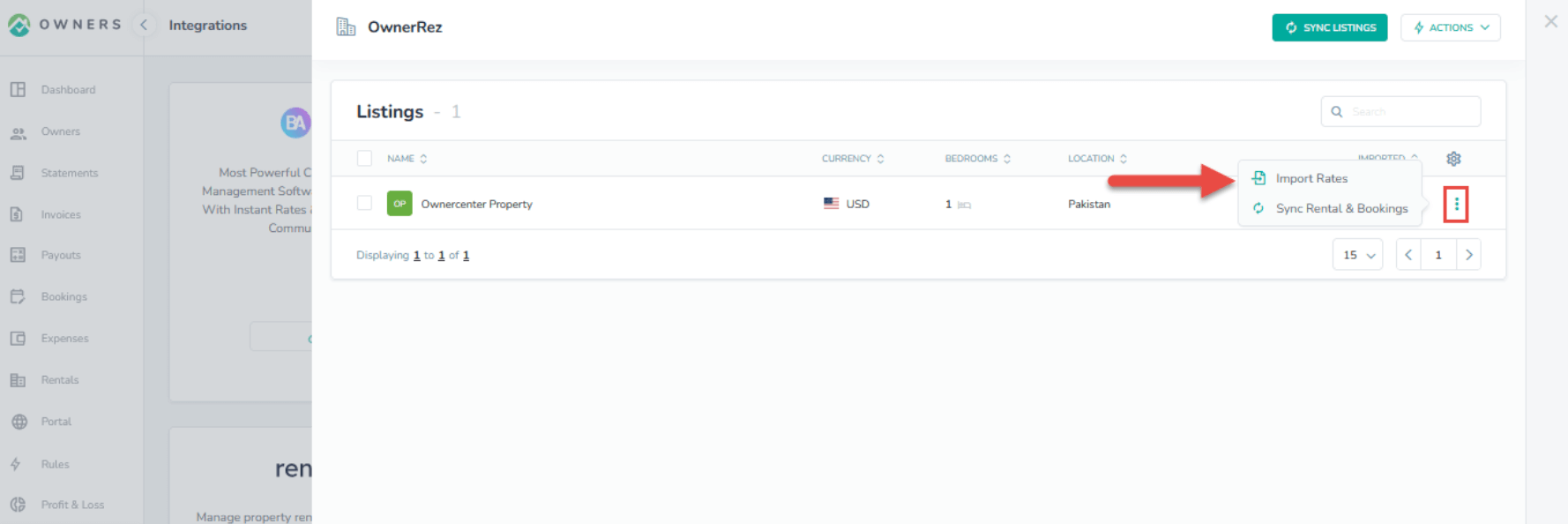Image resolution: width=1568 pixels, height=524 pixels.
Task: Open the Bookings sidebar icon
Action: pyautogui.click(x=18, y=296)
